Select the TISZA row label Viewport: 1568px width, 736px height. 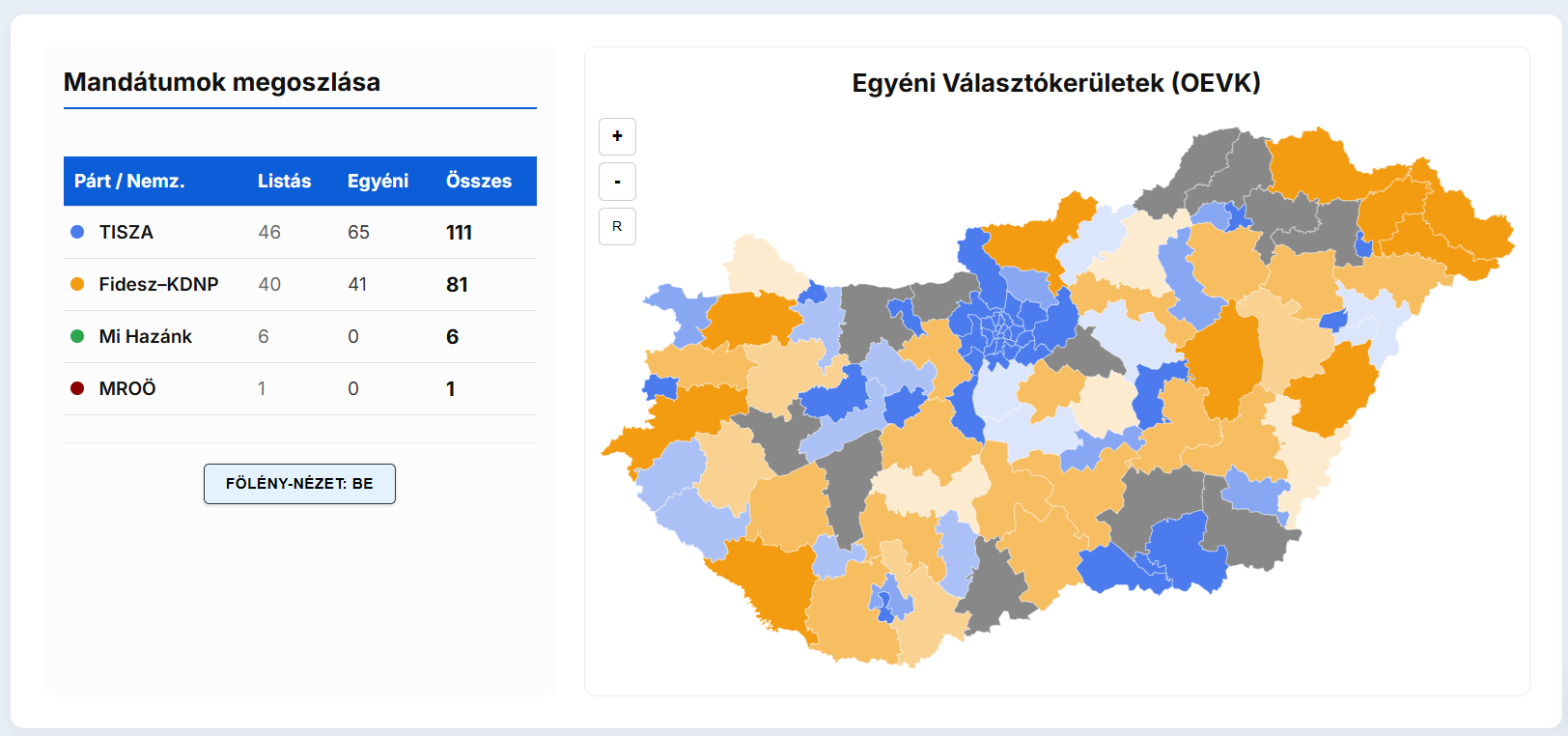[x=126, y=232]
